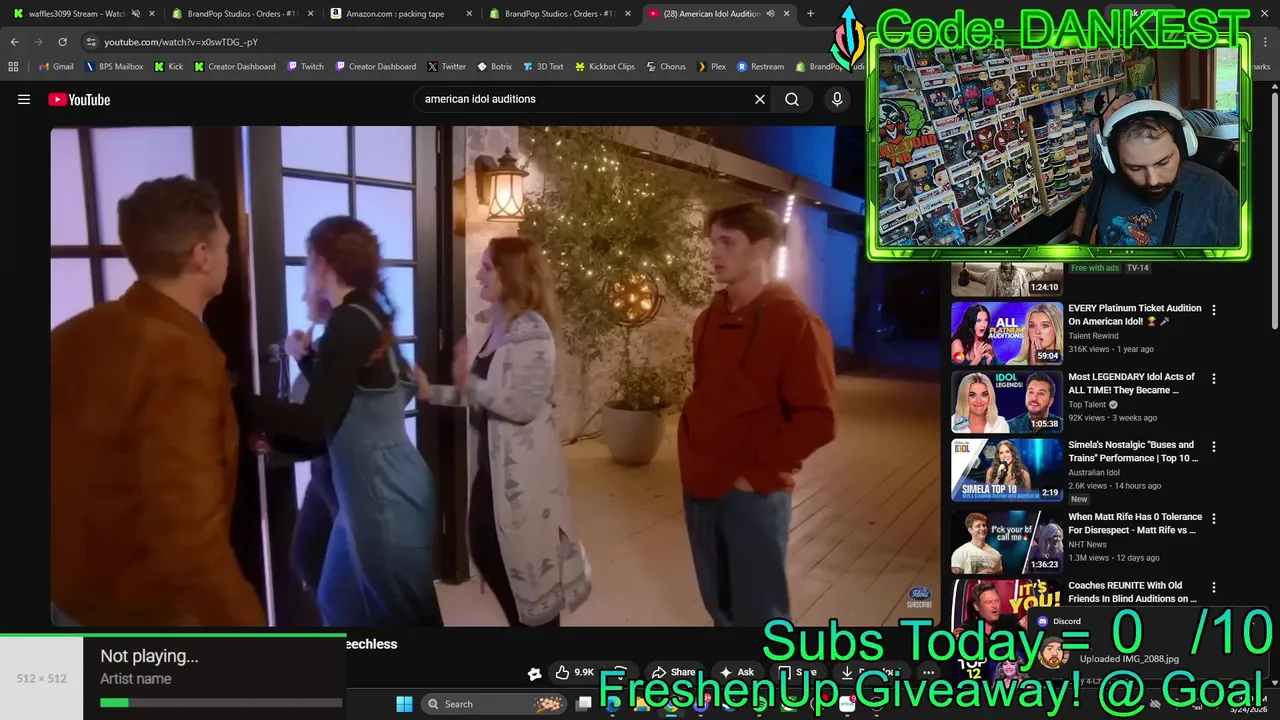Switch to the first BrandPop Studios Orders tab
The image size is (1280, 720).
click(241, 14)
